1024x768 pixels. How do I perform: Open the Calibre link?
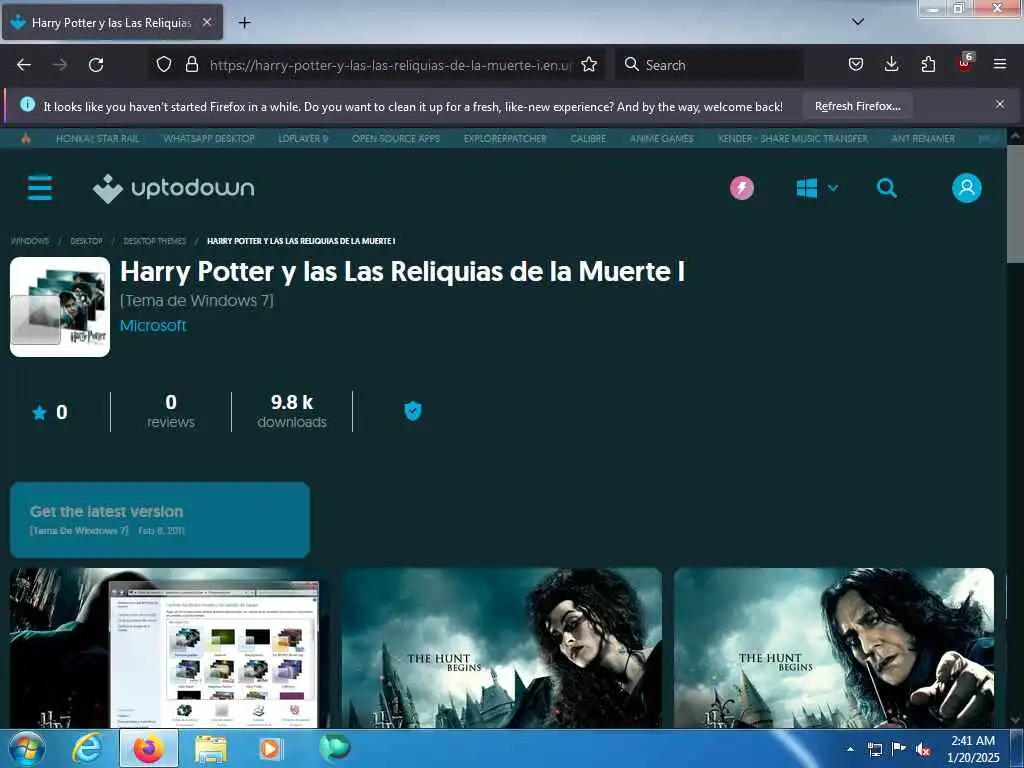click(588, 138)
